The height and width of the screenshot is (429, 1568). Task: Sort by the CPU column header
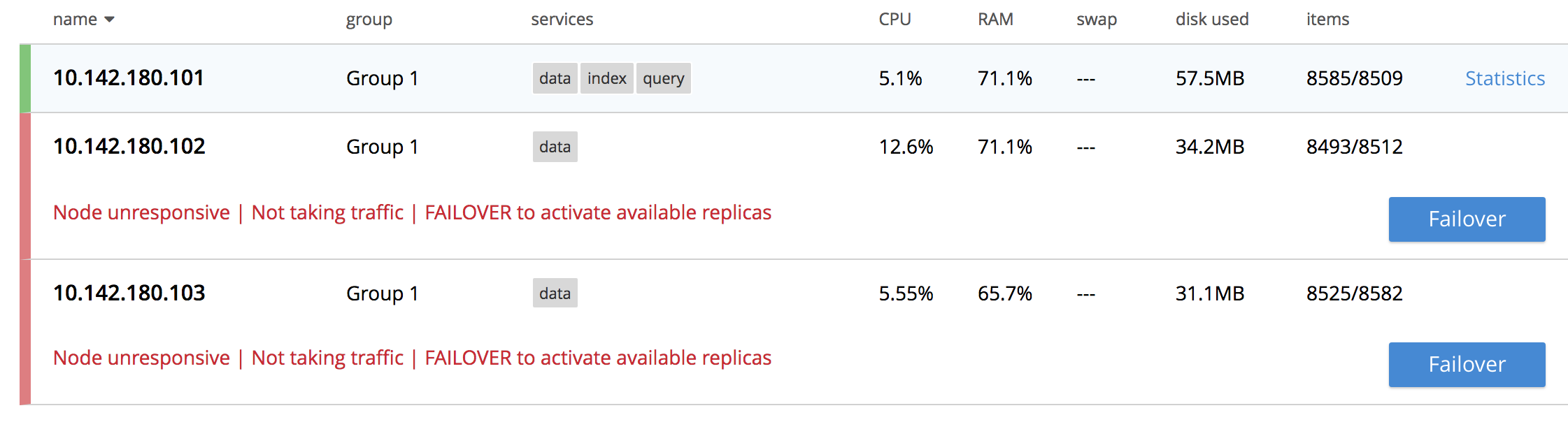[x=895, y=20]
